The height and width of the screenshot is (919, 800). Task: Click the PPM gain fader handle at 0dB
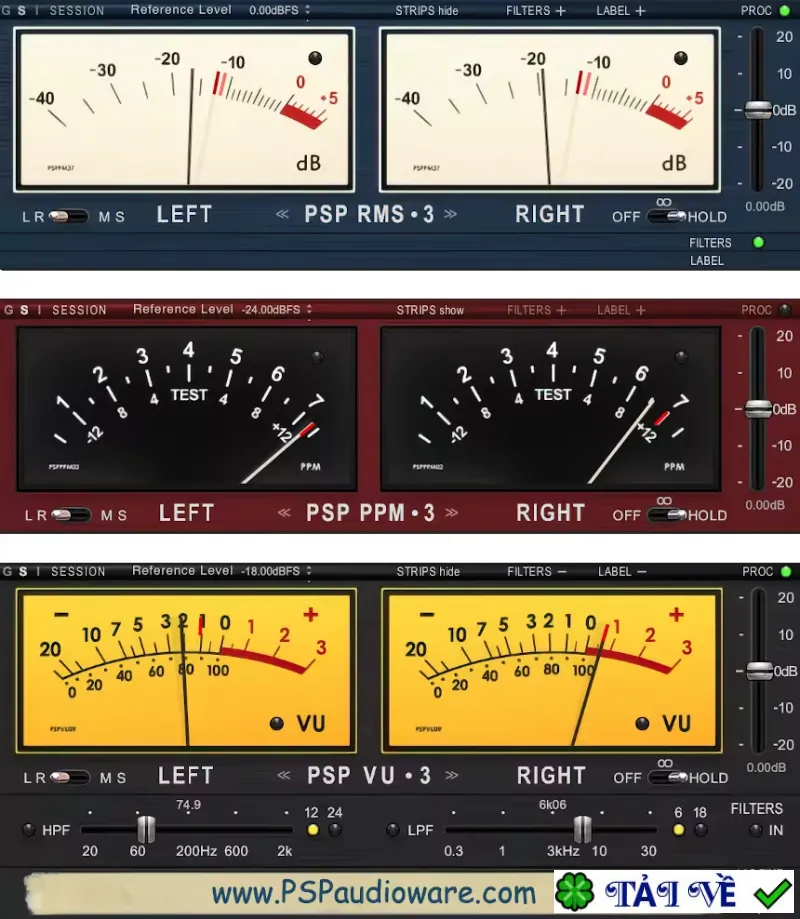tap(758, 409)
